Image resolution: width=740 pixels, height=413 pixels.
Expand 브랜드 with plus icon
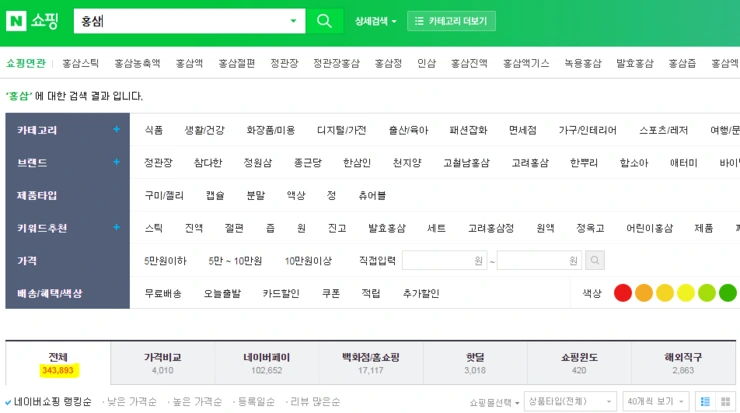pyautogui.click(x=116, y=162)
